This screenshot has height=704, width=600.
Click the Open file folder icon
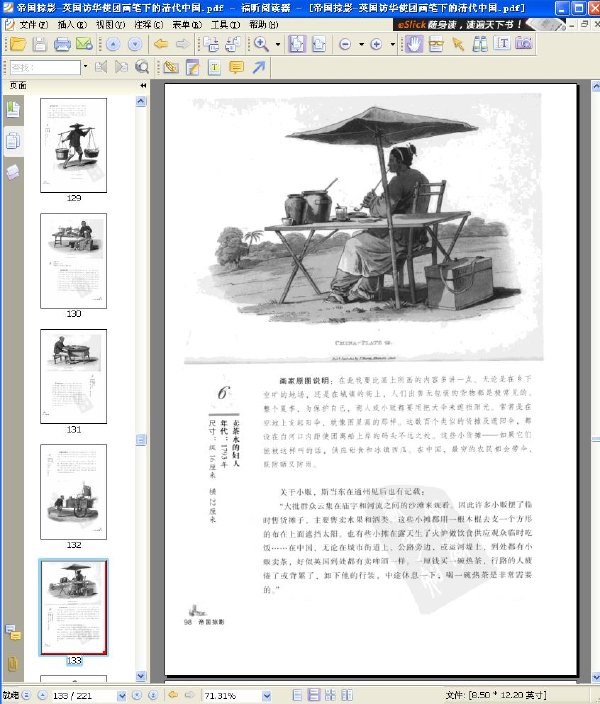18,44
